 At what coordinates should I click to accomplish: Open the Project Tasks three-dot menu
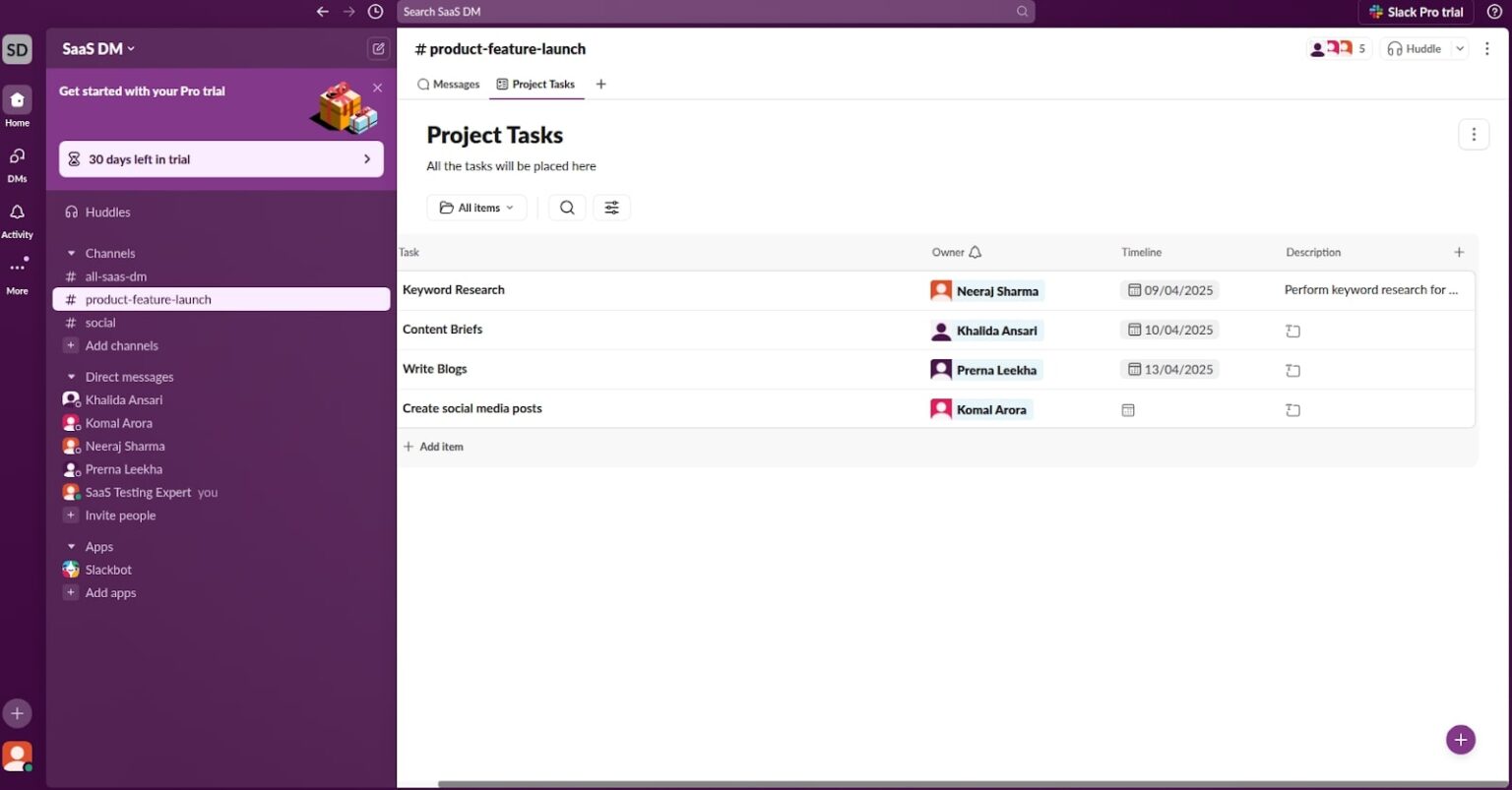(x=1473, y=135)
